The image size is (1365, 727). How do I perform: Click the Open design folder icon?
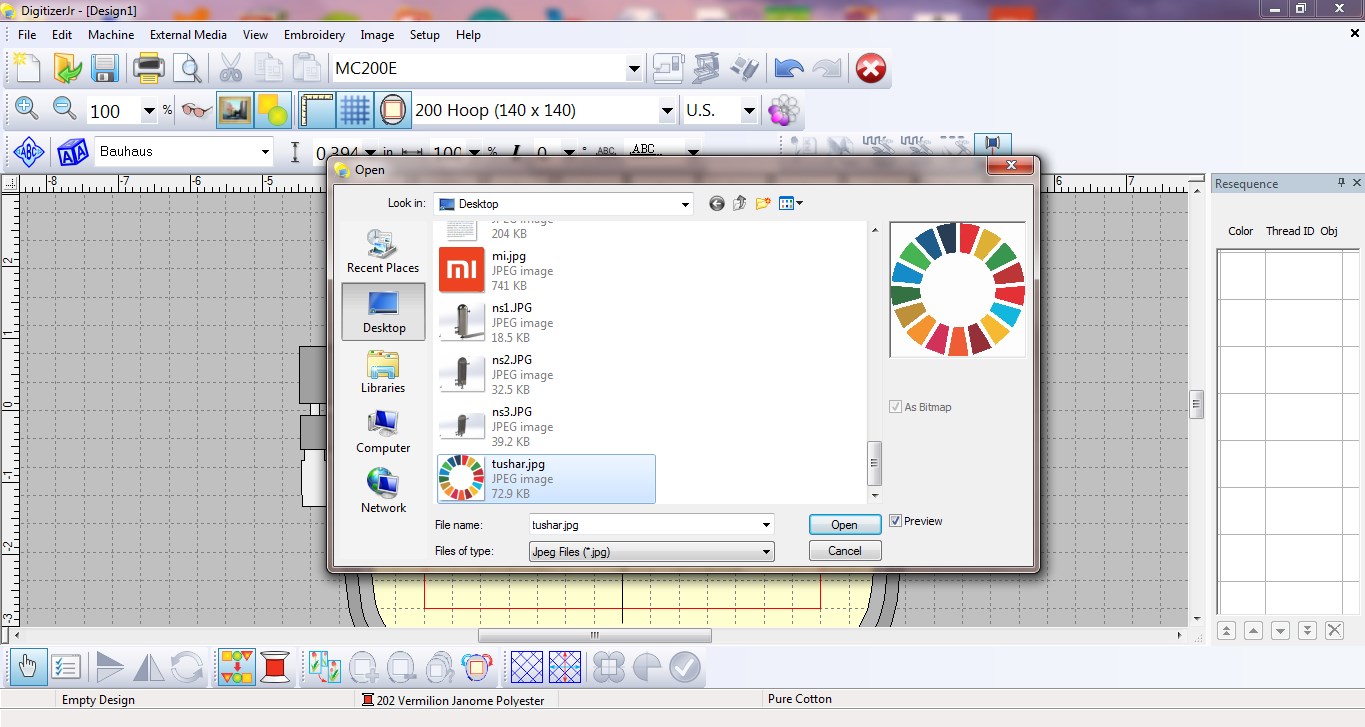67,68
